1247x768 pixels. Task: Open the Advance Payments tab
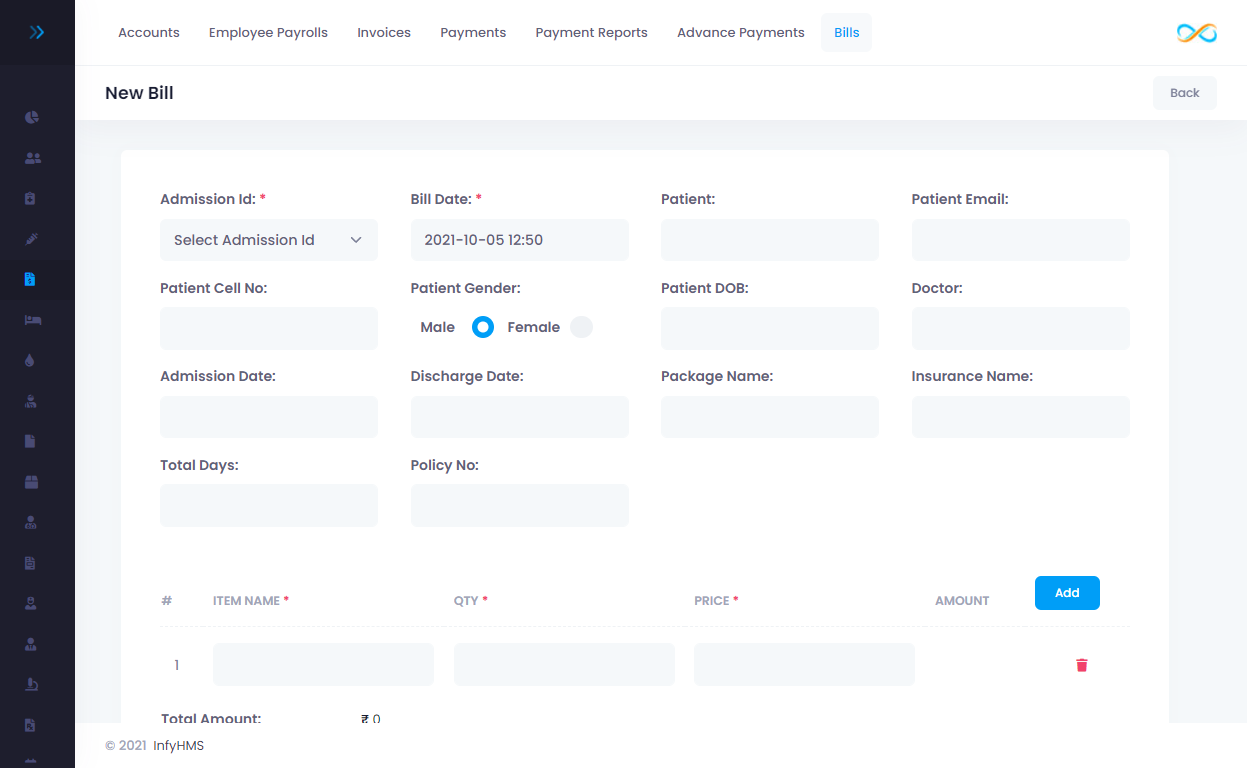coord(740,33)
